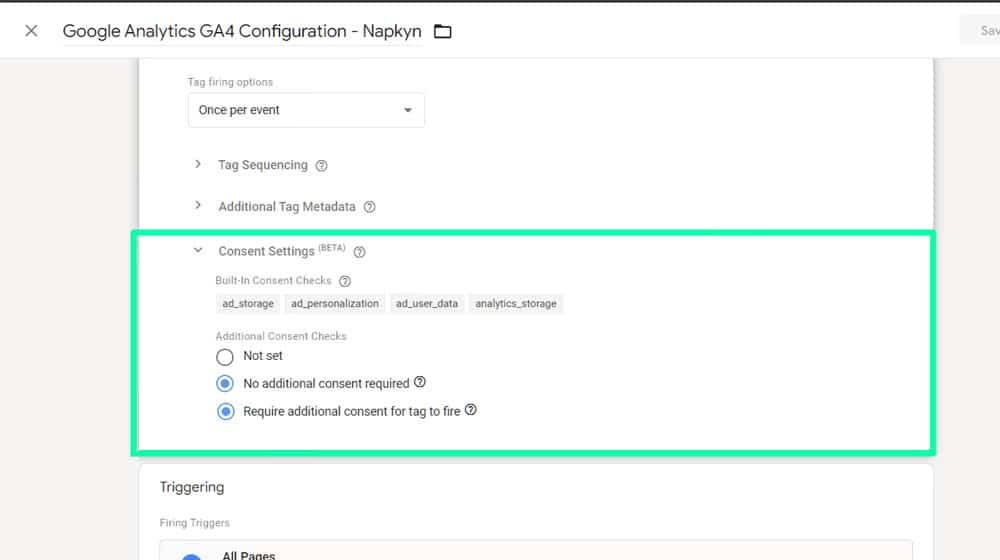Select No additional consent required option
The image size is (1000, 560).
pos(225,383)
